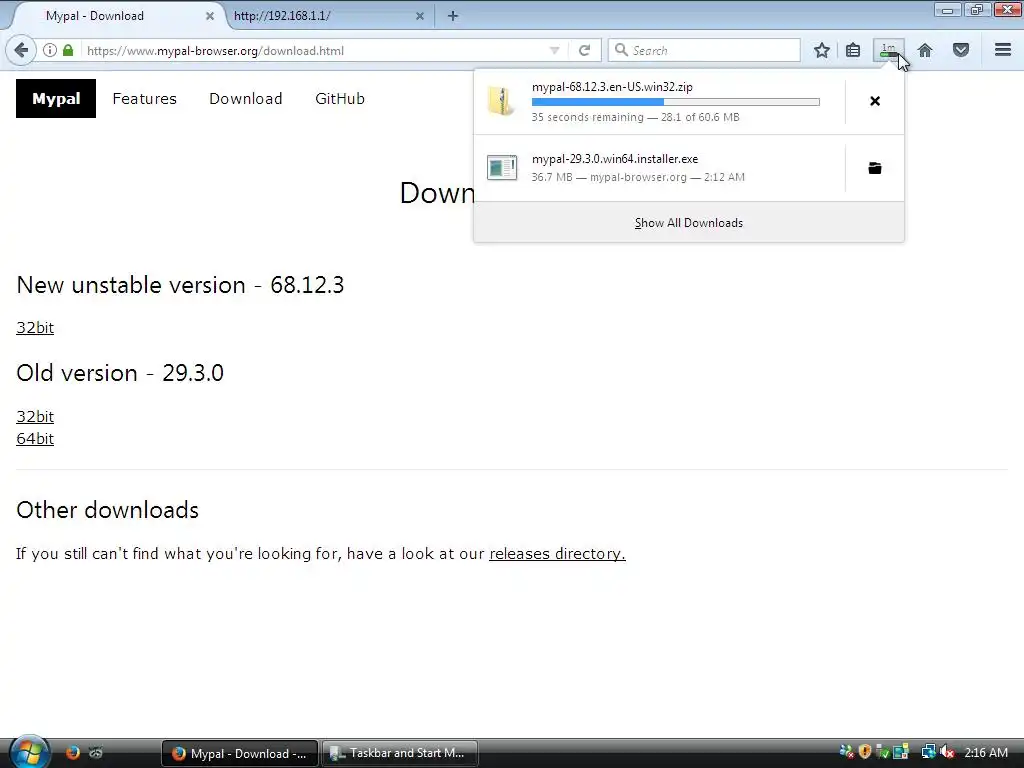This screenshot has height=768, width=1024.
Task: Launch Firefox from quick launch bar
Action: [x=72, y=752]
